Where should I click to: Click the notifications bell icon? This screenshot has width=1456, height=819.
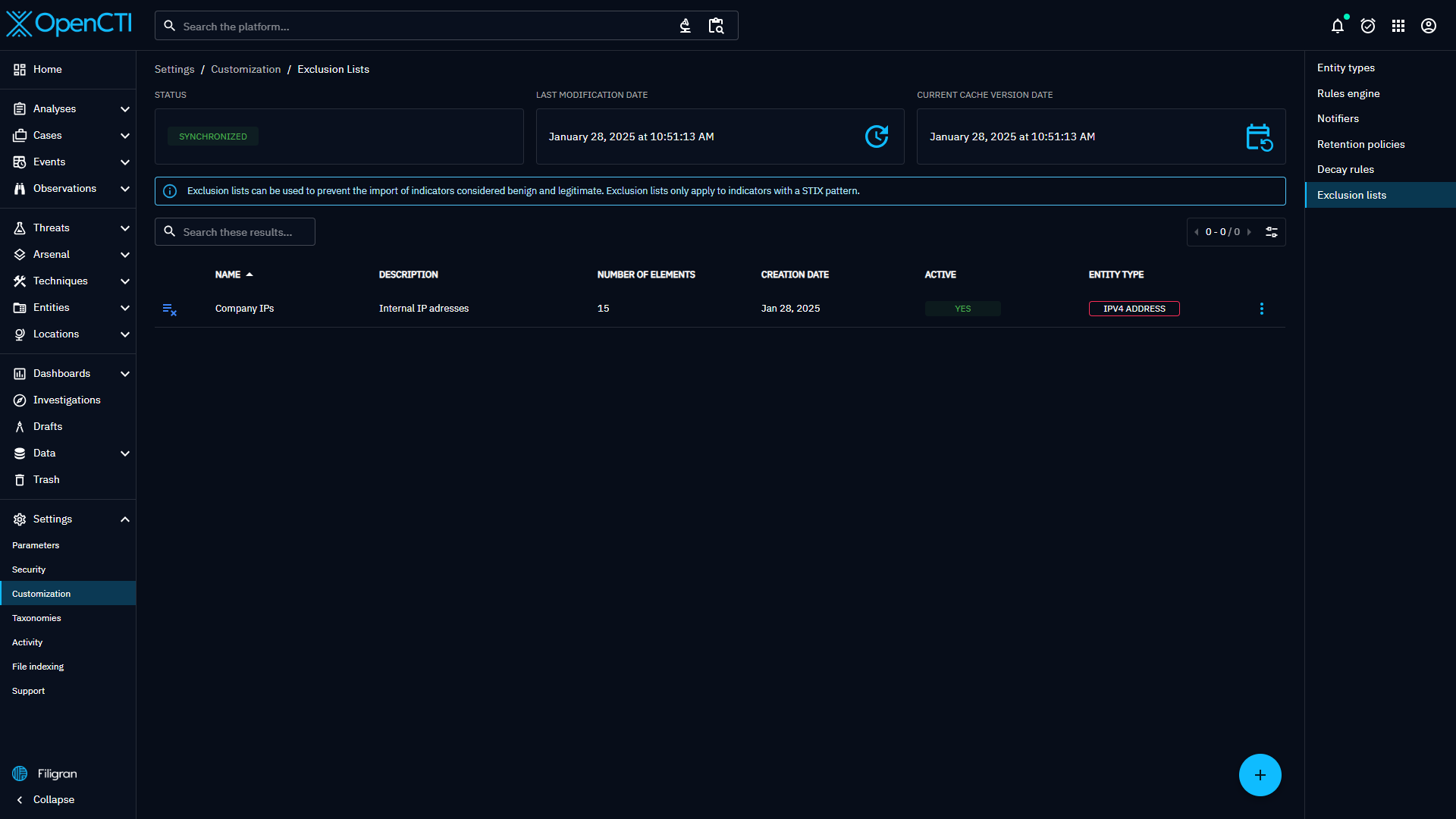(1337, 27)
